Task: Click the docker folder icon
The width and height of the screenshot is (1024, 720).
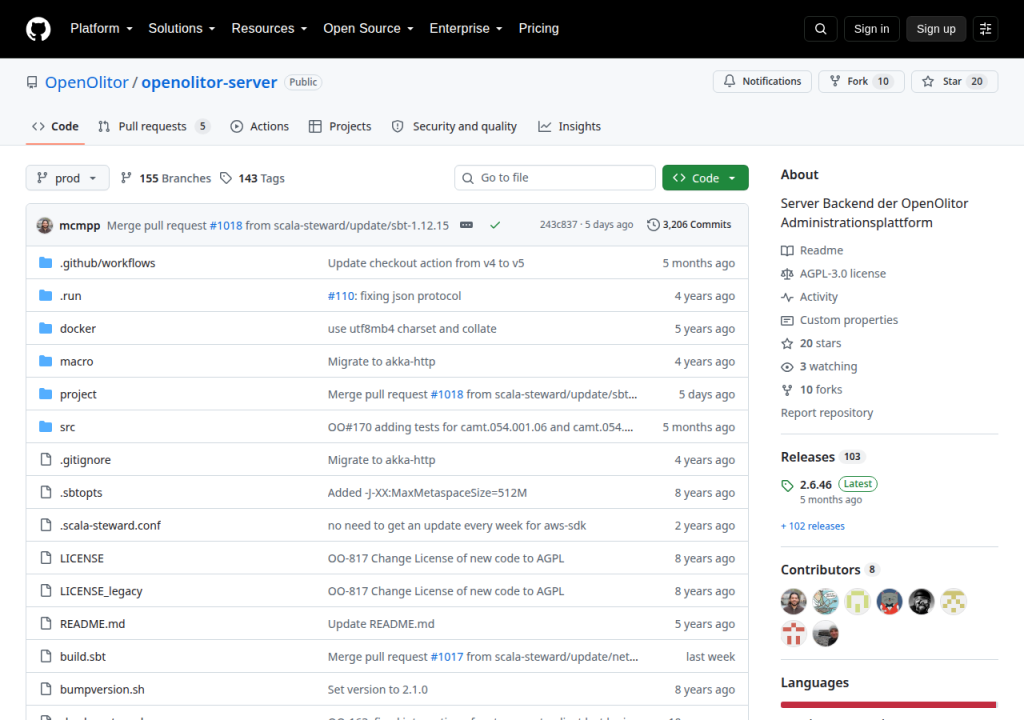Action: tap(46, 328)
